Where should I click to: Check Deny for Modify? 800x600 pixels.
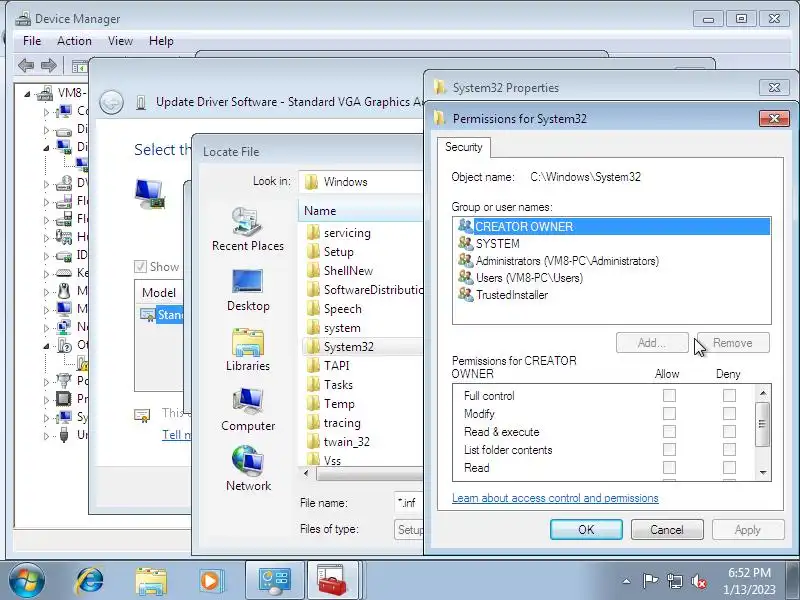click(x=729, y=413)
